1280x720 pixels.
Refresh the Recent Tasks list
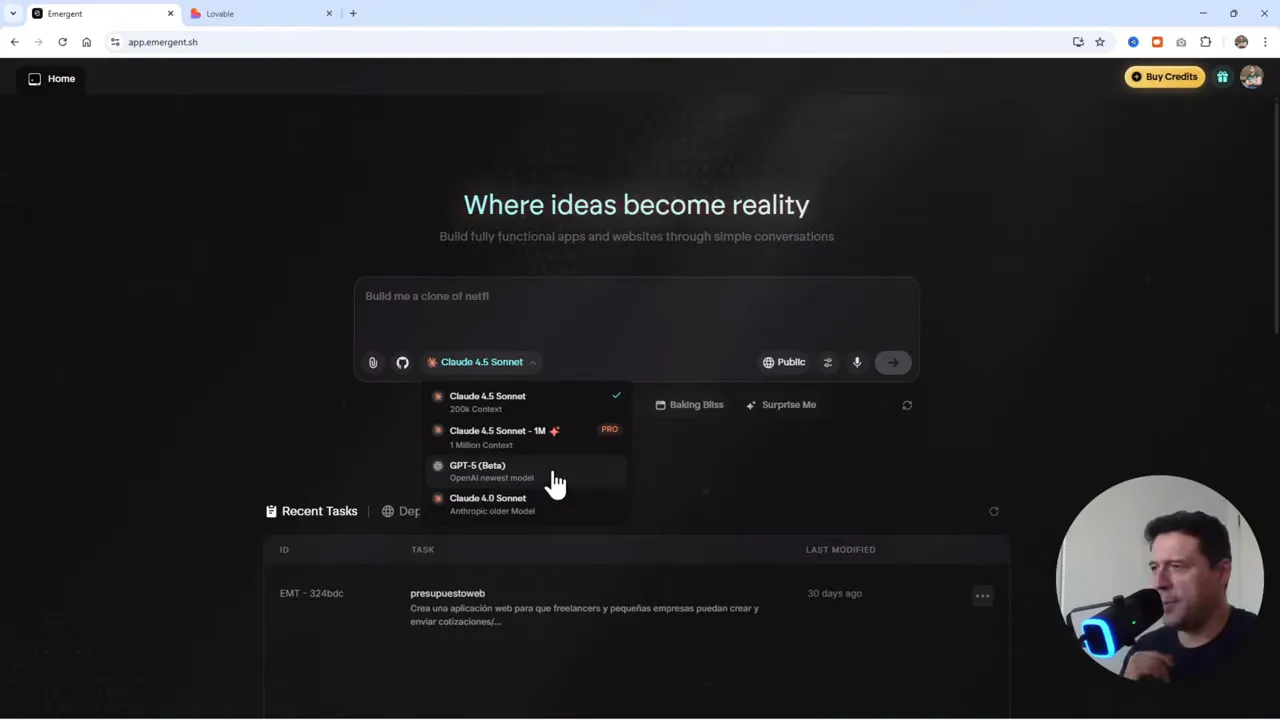click(x=993, y=511)
